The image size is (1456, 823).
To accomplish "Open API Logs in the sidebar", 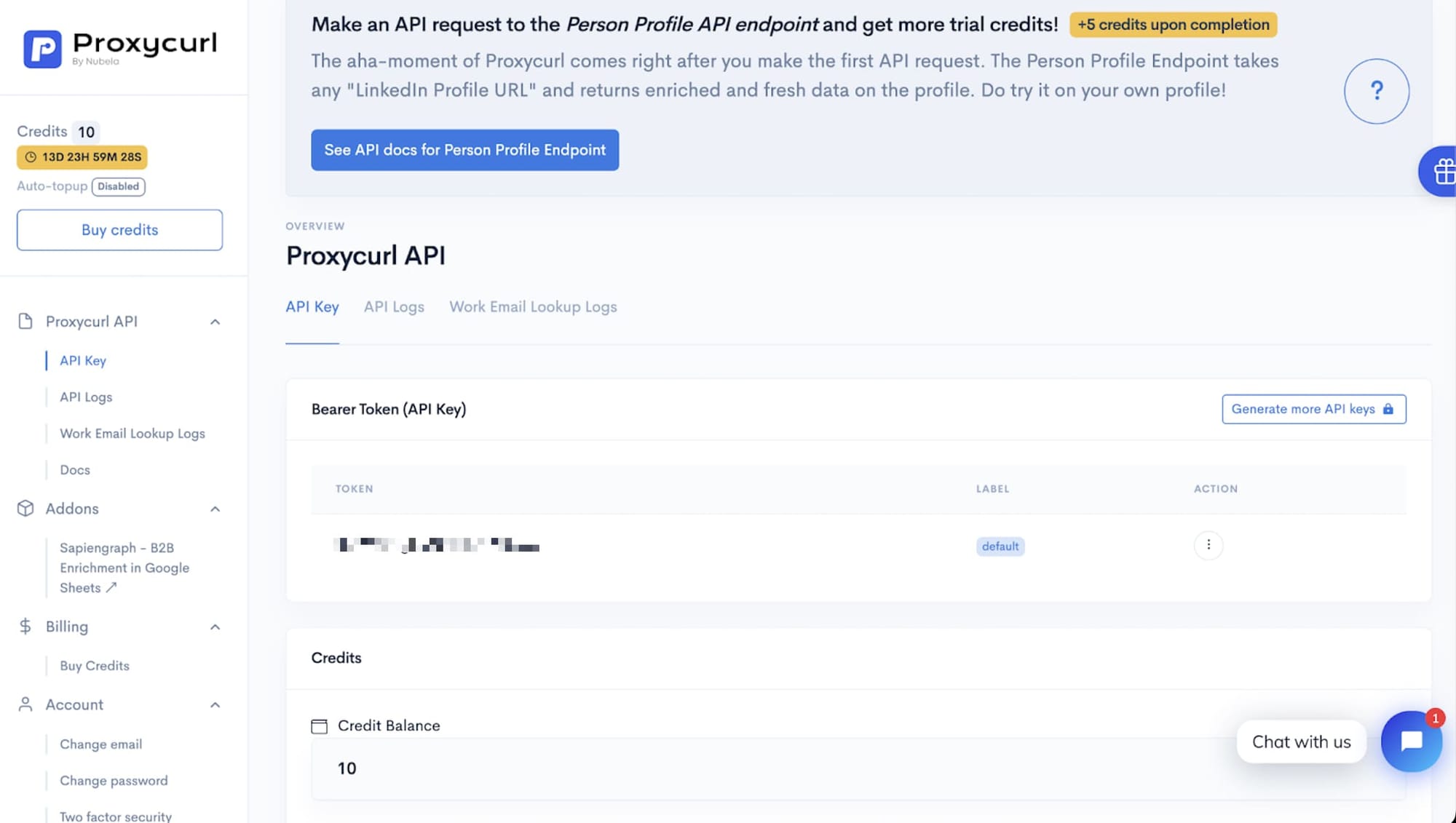I will (x=86, y=397).
